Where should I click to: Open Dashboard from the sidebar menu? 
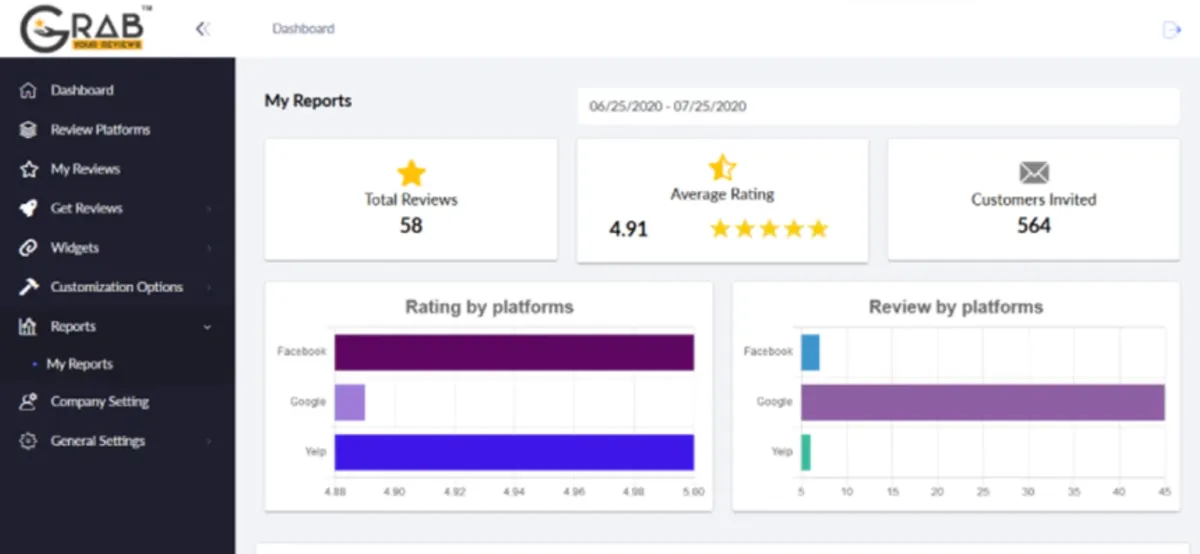[x=82, y=90]
